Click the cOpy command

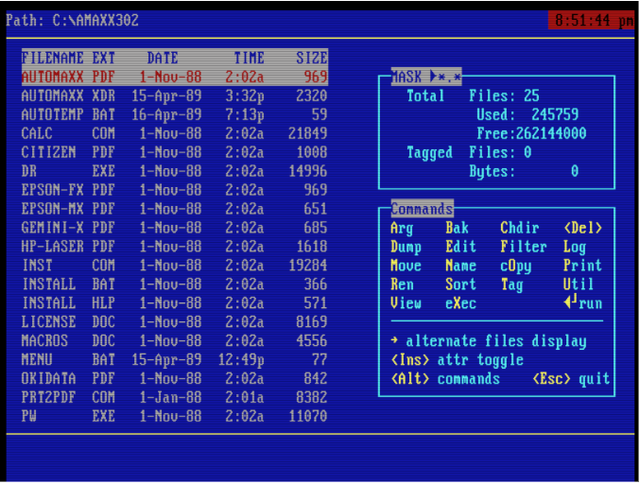coord(516,266)
